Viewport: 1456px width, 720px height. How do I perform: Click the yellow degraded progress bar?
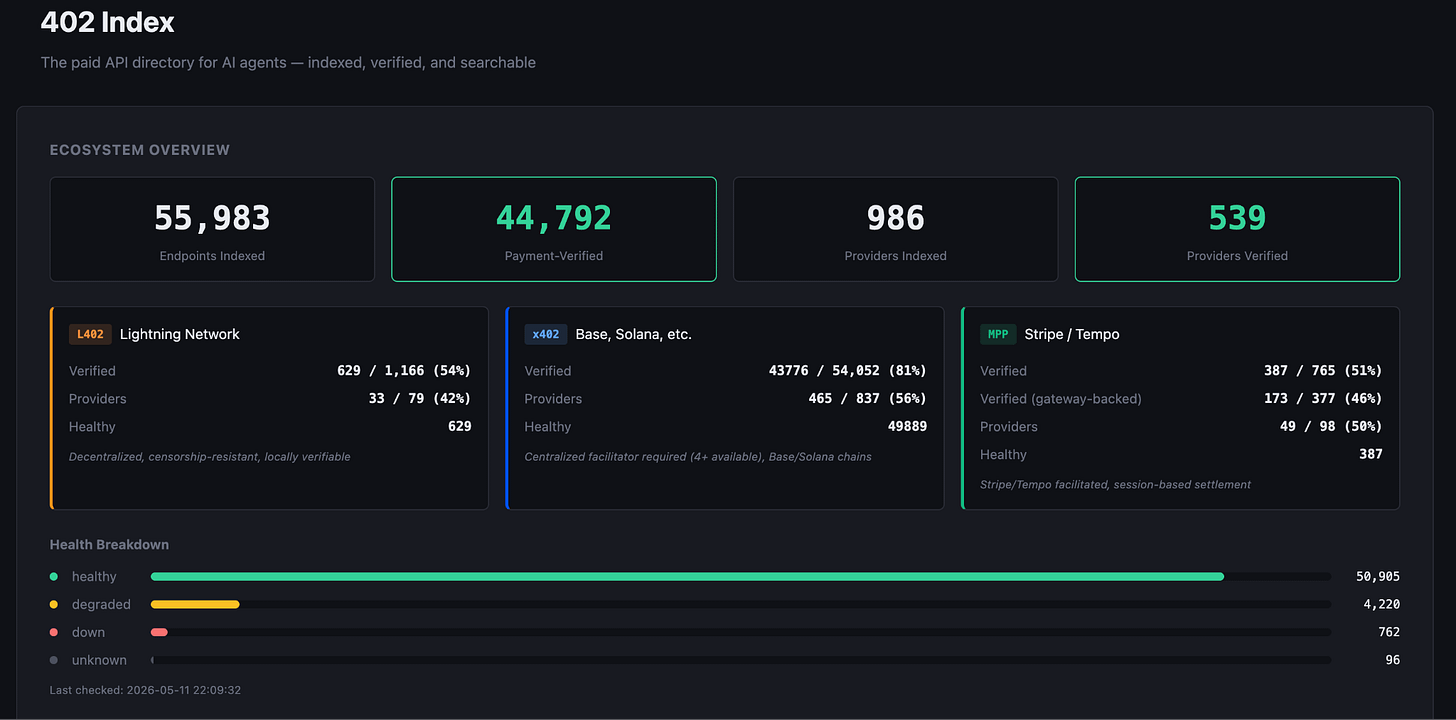[x=195, y=605]
